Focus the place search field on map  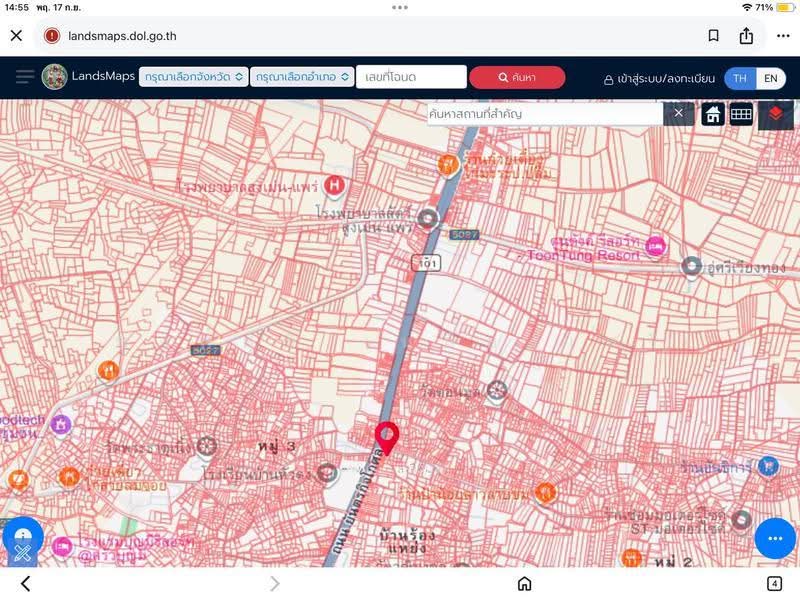[545, 113]
